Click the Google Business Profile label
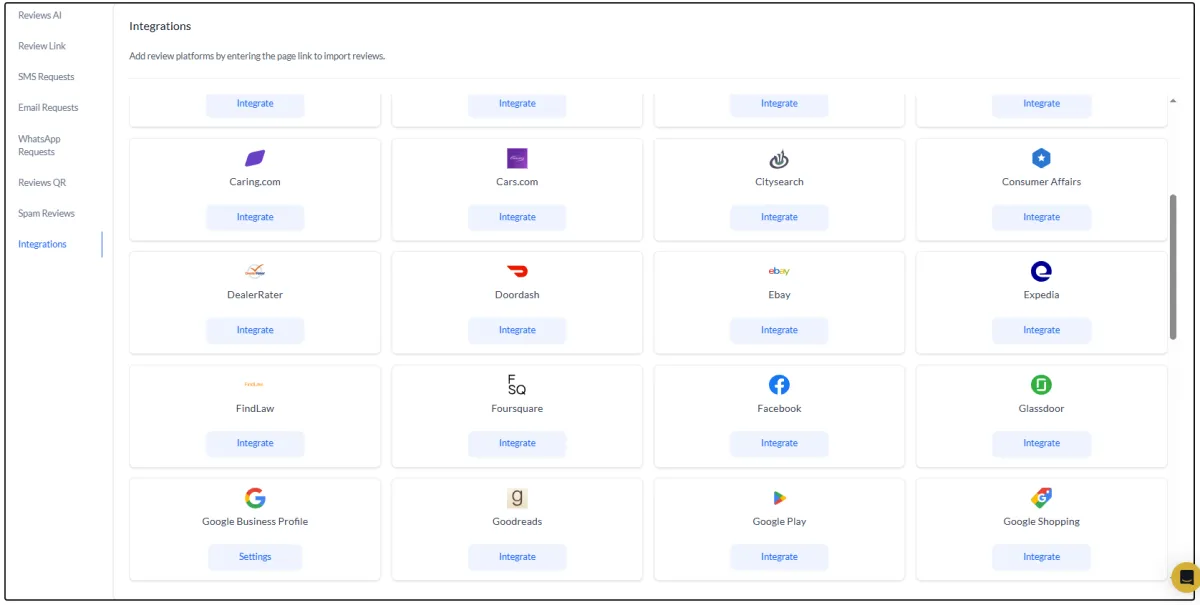The image size is (1200, 605). (x=255, y=522)
